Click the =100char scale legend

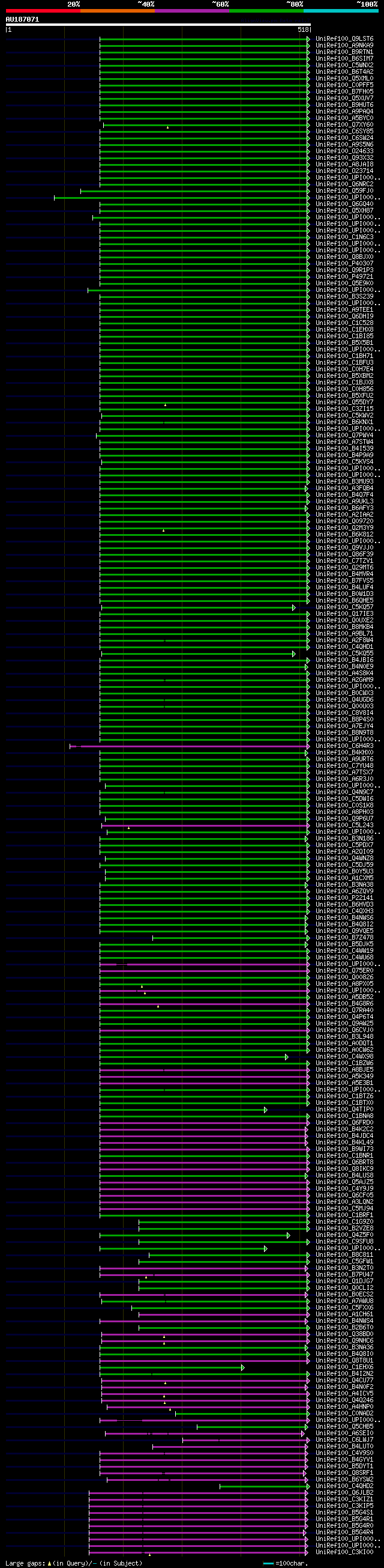pyautogui.click(x=285, y=1563)
